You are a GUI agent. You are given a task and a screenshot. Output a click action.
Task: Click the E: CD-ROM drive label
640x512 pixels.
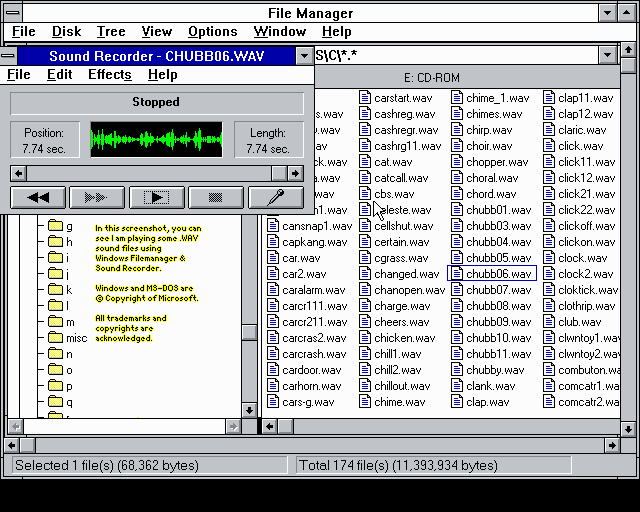pos(432,77)
